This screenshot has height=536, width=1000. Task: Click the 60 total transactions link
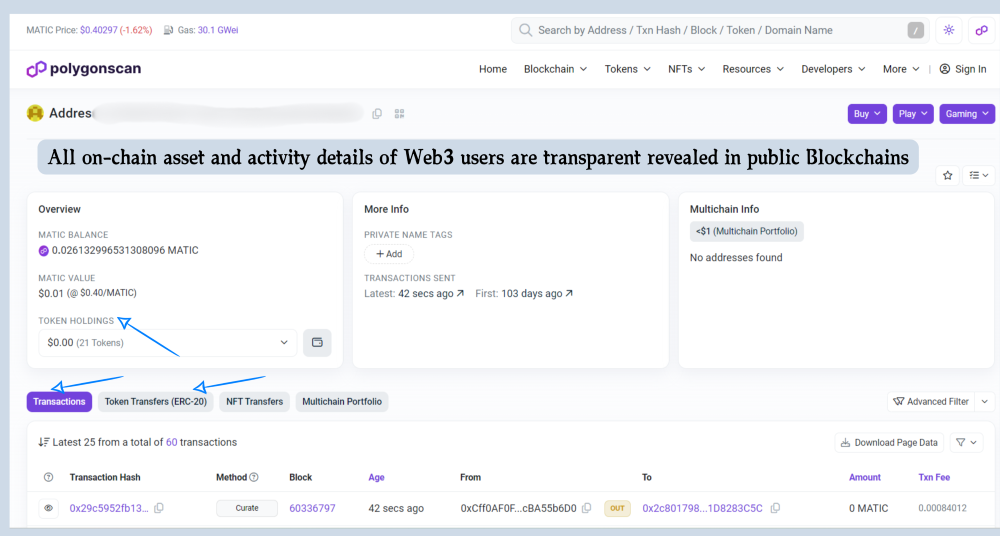coord(172,442)
